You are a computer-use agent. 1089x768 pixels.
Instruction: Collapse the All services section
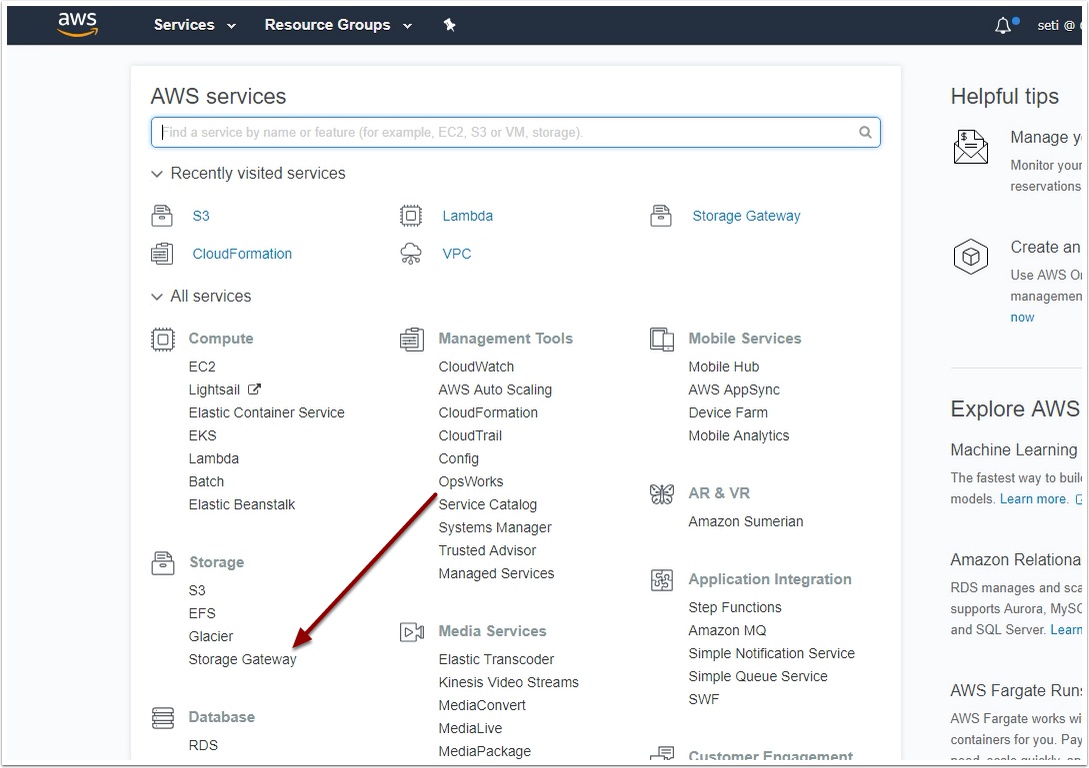click(x=201, y=296)
